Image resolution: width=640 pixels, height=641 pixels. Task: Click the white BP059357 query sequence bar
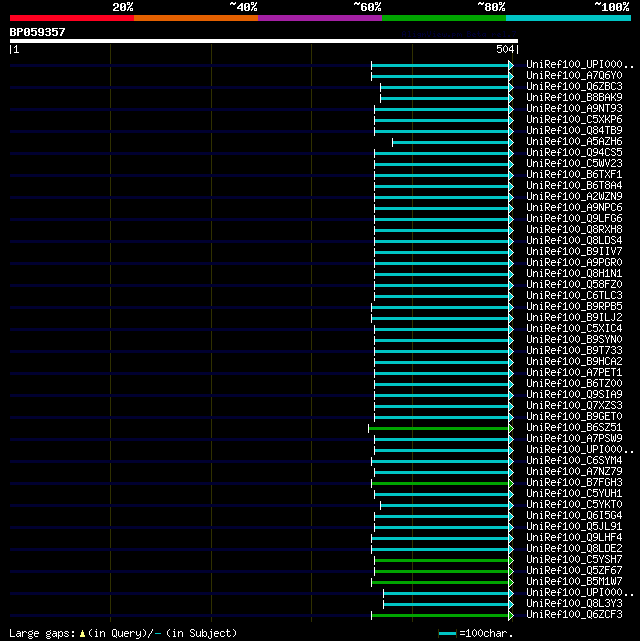point(264,41)
